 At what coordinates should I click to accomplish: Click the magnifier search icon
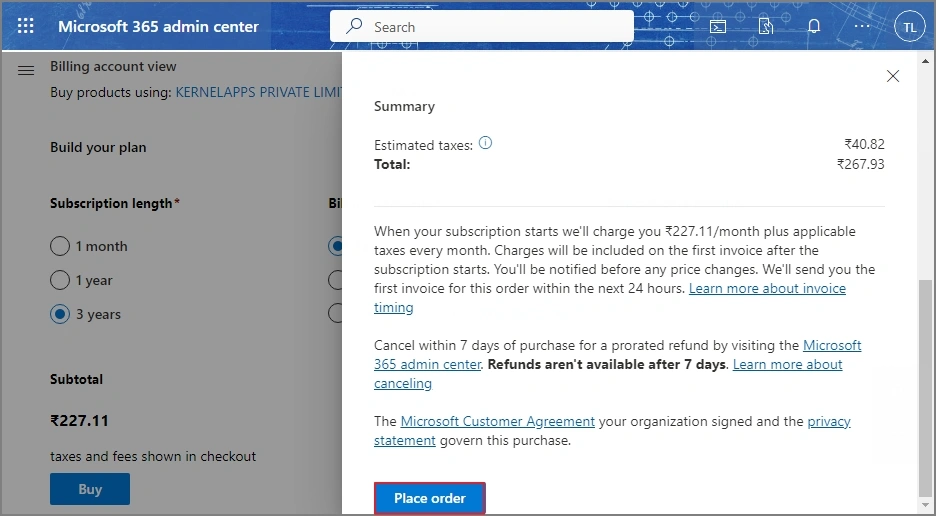(354, 26)
